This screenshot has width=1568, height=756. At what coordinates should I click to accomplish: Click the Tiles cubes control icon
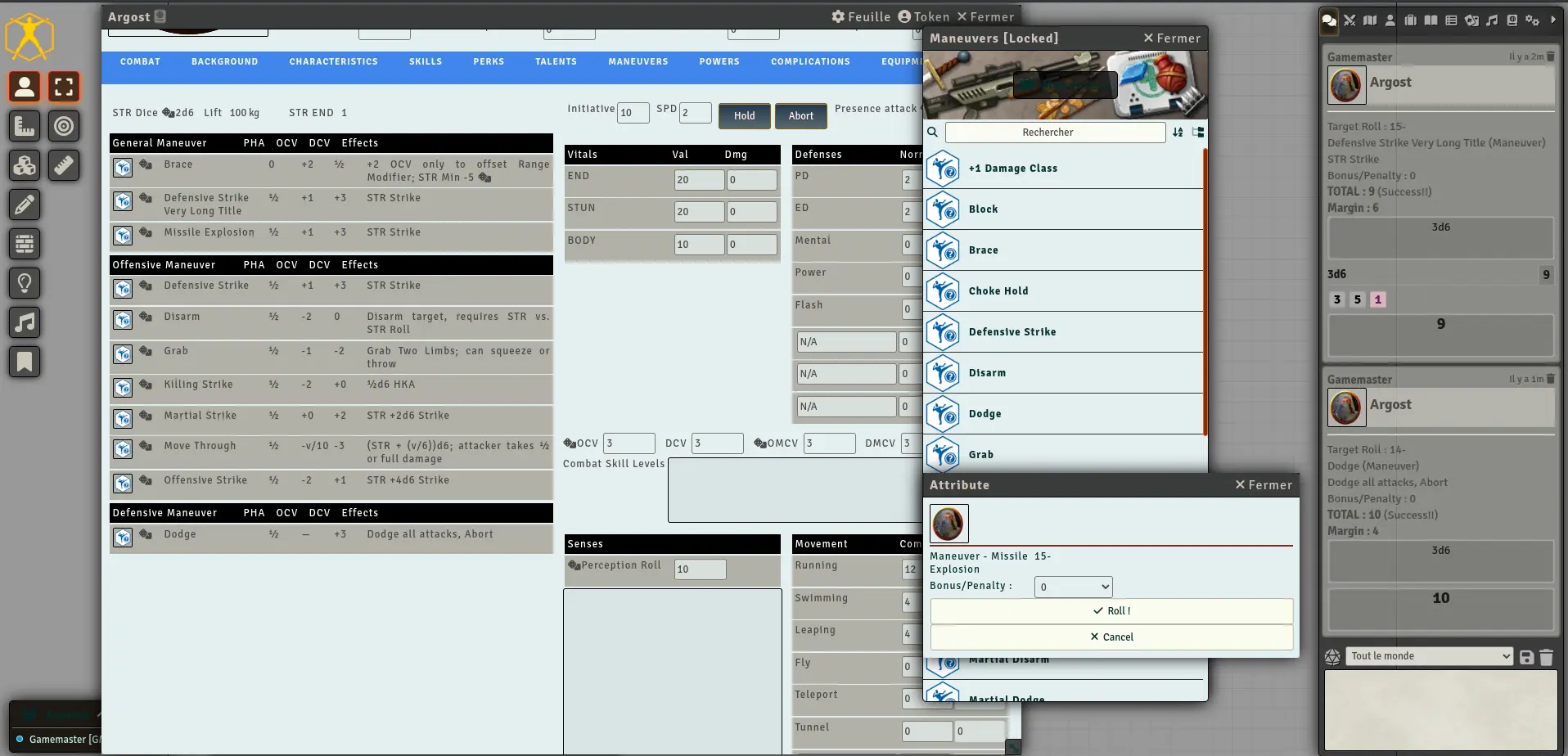click(x=25, y=166)
